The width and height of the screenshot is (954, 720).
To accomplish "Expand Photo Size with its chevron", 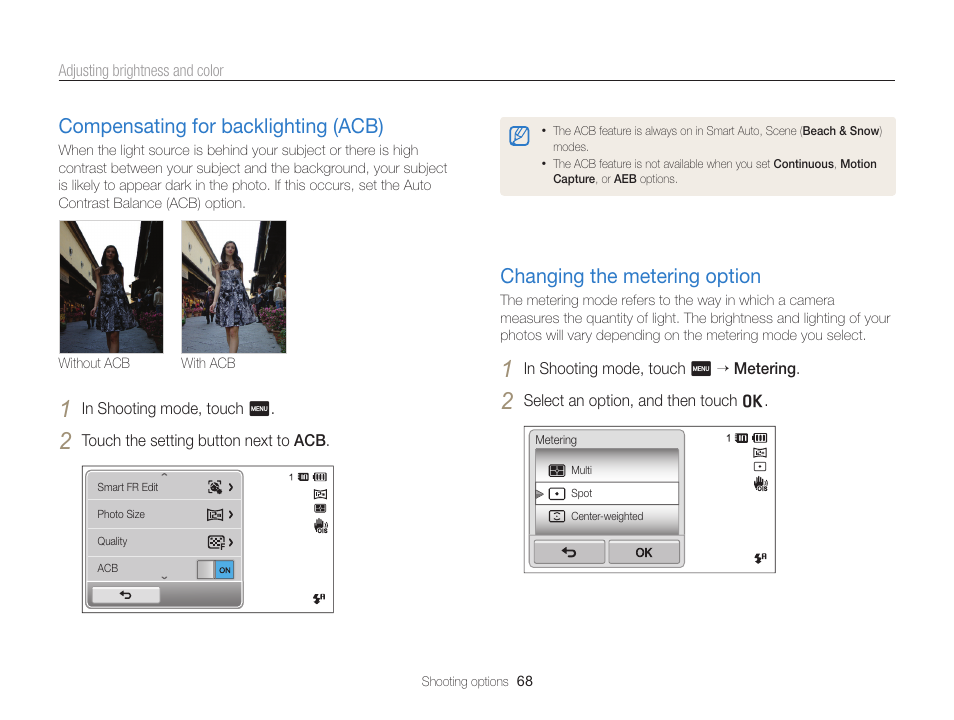I will coord(231,515).
